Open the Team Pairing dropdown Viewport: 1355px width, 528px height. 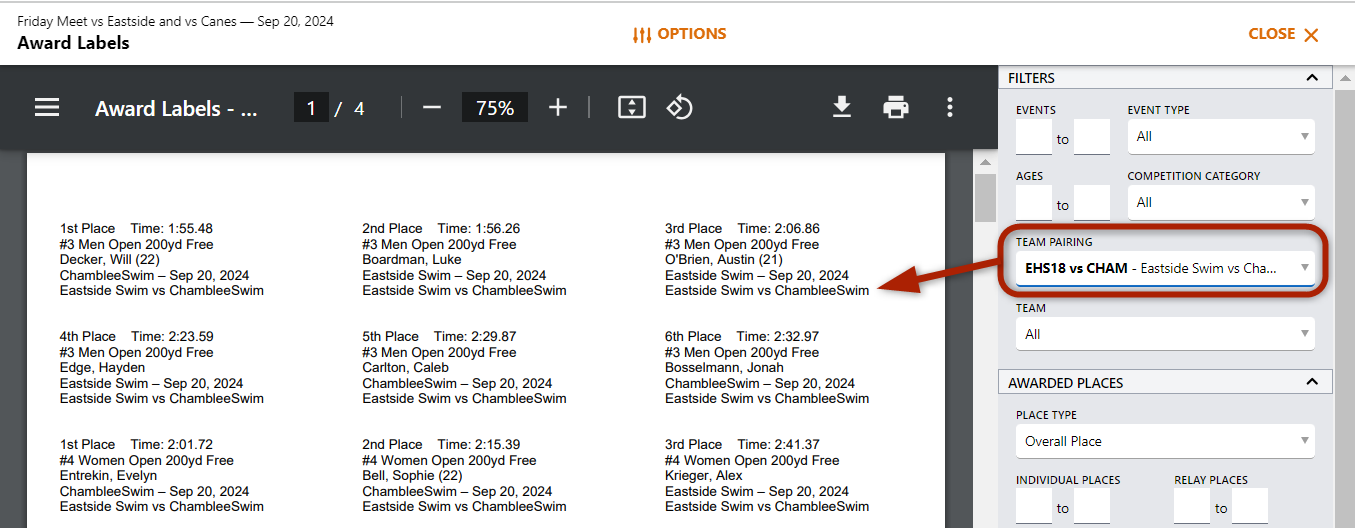pyautogui.click(x=1165, y=268)
